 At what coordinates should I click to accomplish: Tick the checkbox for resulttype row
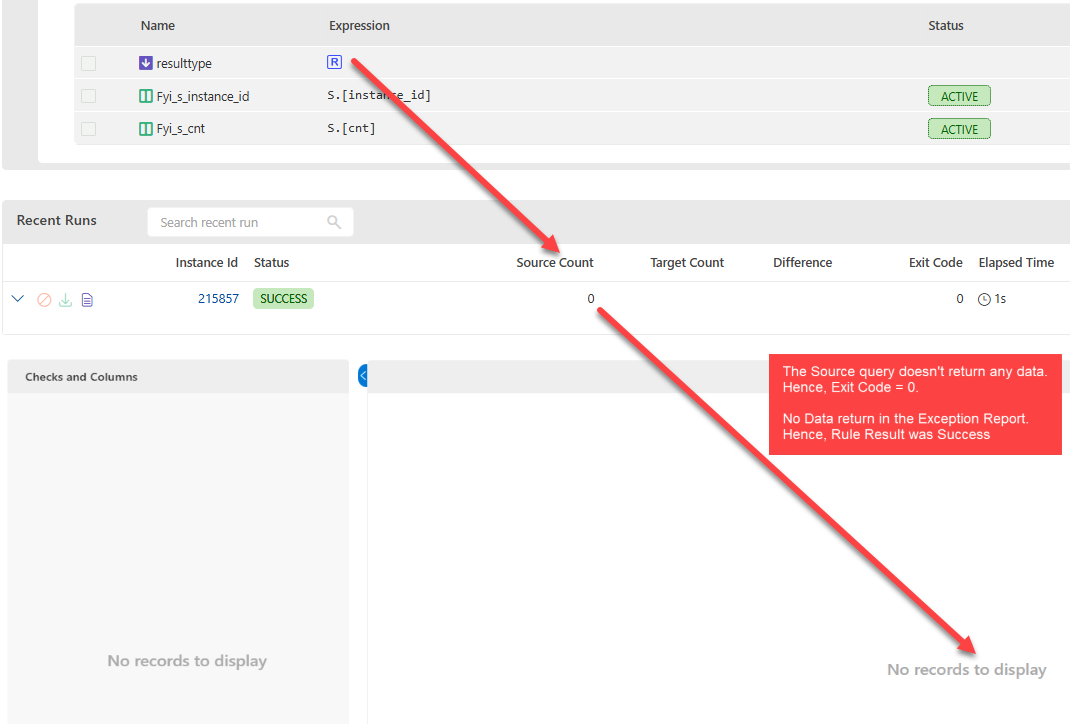click(x=89, y=63)
